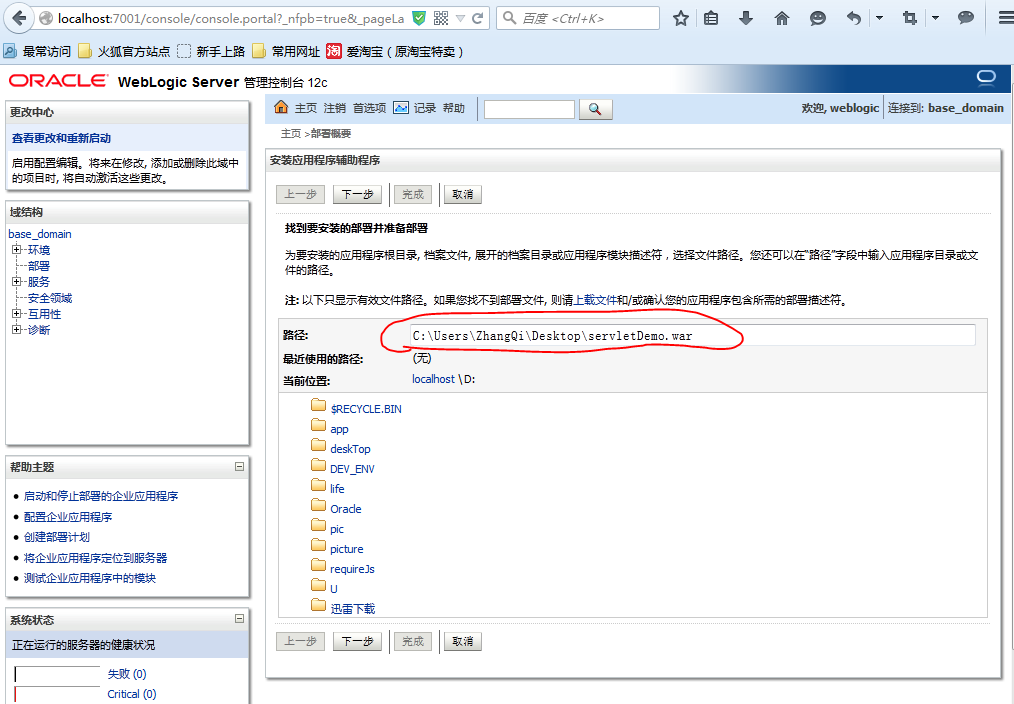This screenshot has height=704, width=1014.
Task: Click base_domain root in domain structure
Action: (40, 234)
